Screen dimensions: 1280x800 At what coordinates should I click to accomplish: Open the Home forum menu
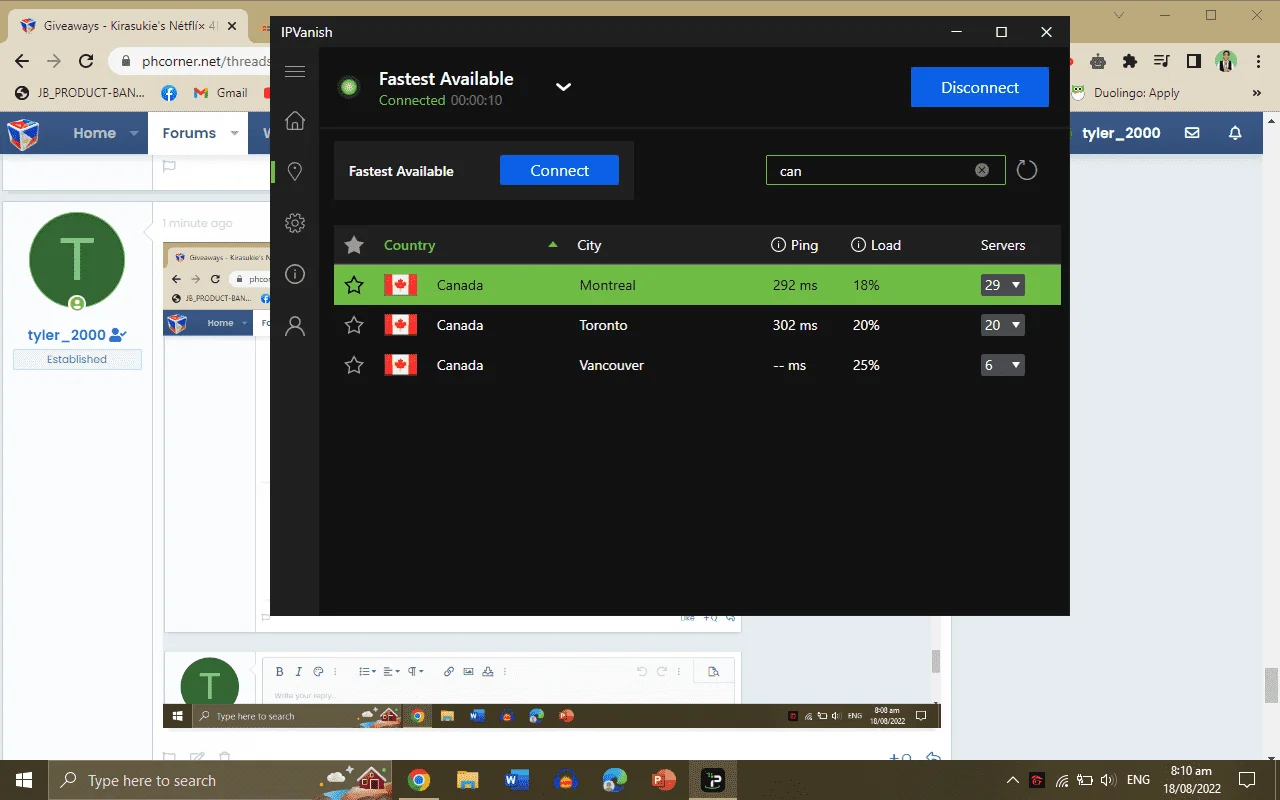pyautogui.click(x=94, y=133)
